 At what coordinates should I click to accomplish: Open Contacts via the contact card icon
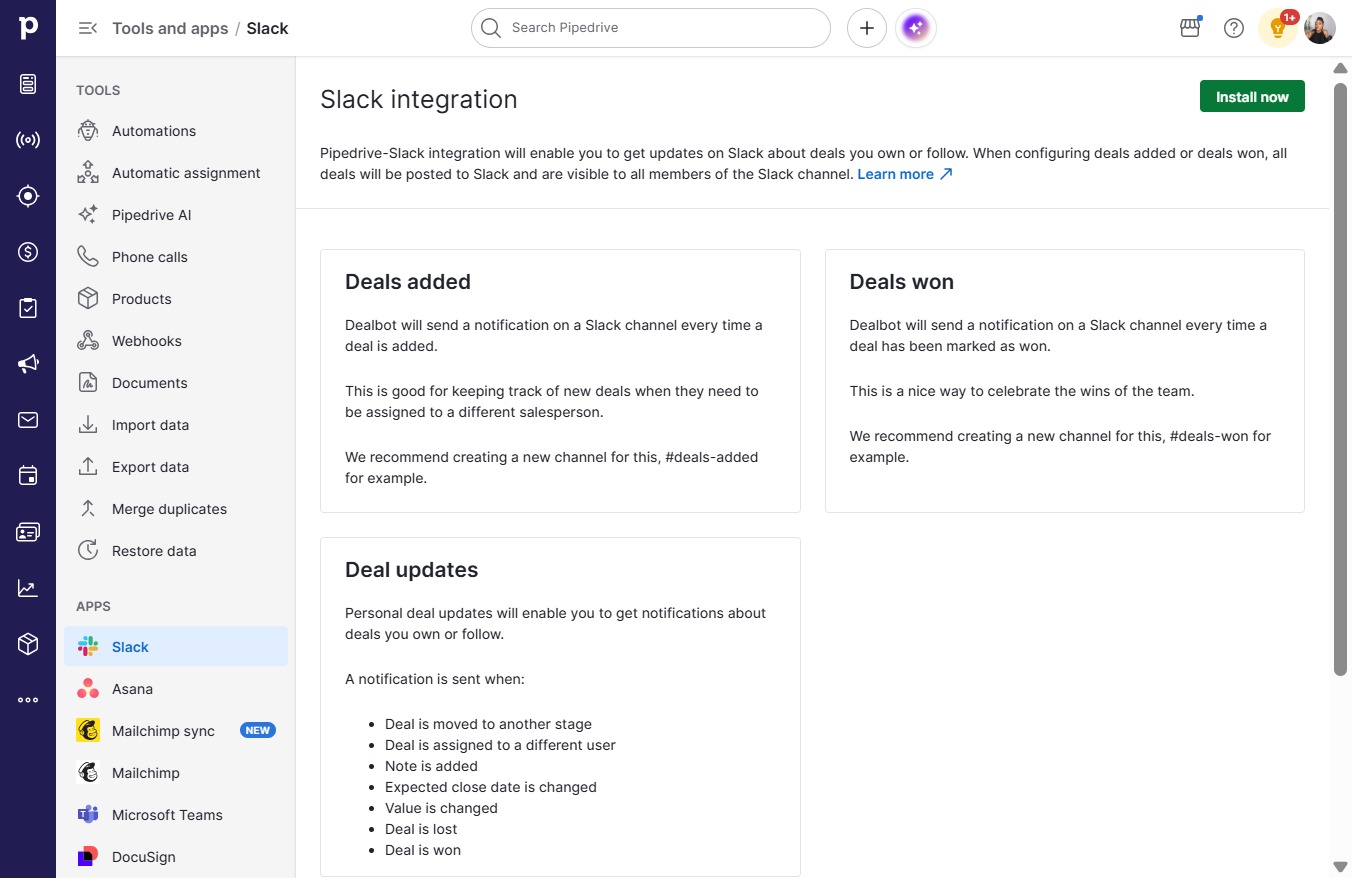28,532
